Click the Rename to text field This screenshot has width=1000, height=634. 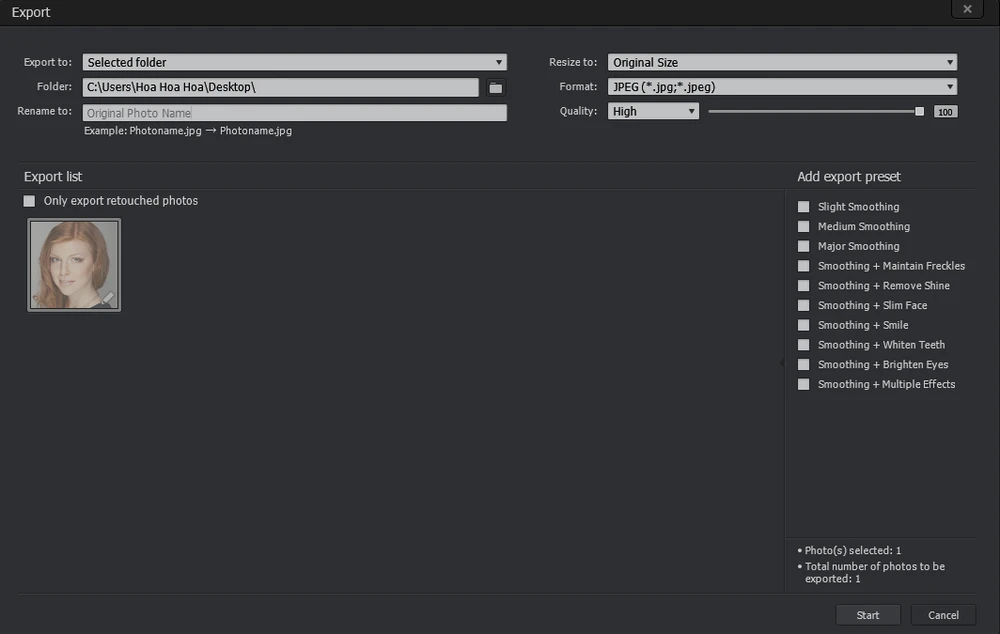click(x=294, y=113)
